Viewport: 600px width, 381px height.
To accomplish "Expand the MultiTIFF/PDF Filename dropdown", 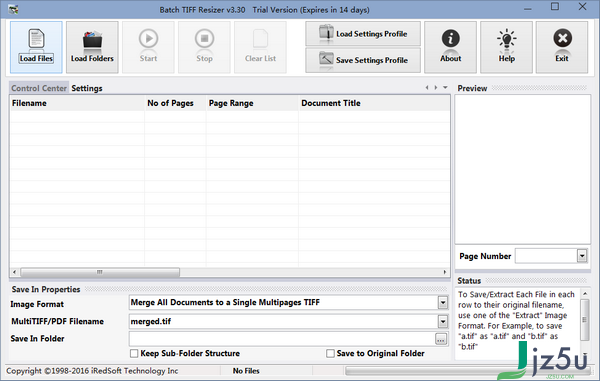I will click(443, 321).
